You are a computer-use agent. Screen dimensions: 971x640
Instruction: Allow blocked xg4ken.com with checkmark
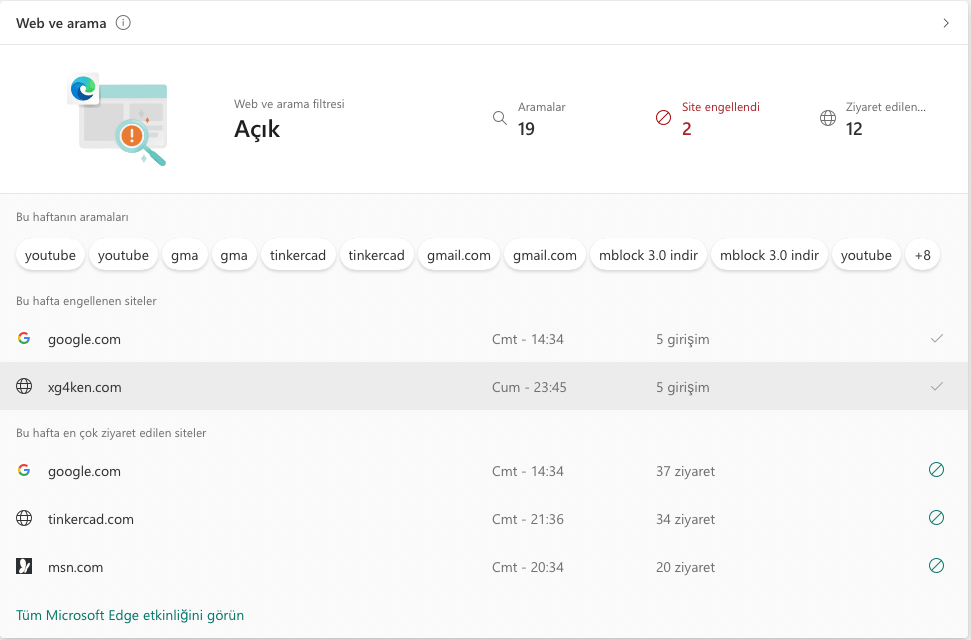pos(936,387)
